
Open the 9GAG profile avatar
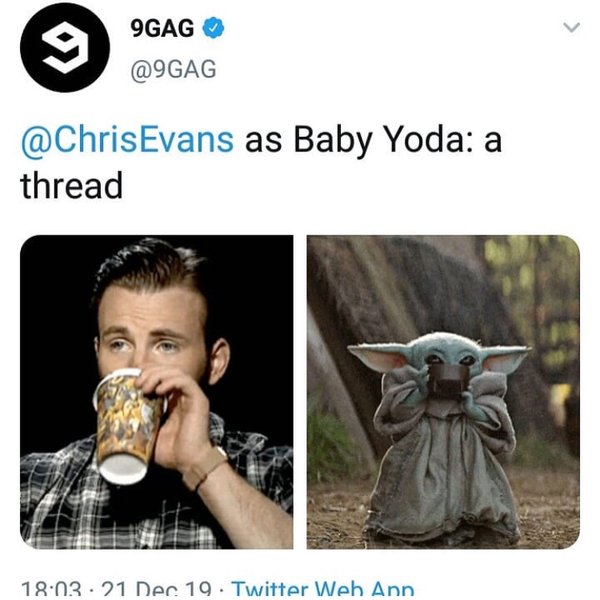pyautogui.click(x=65, y=47)
